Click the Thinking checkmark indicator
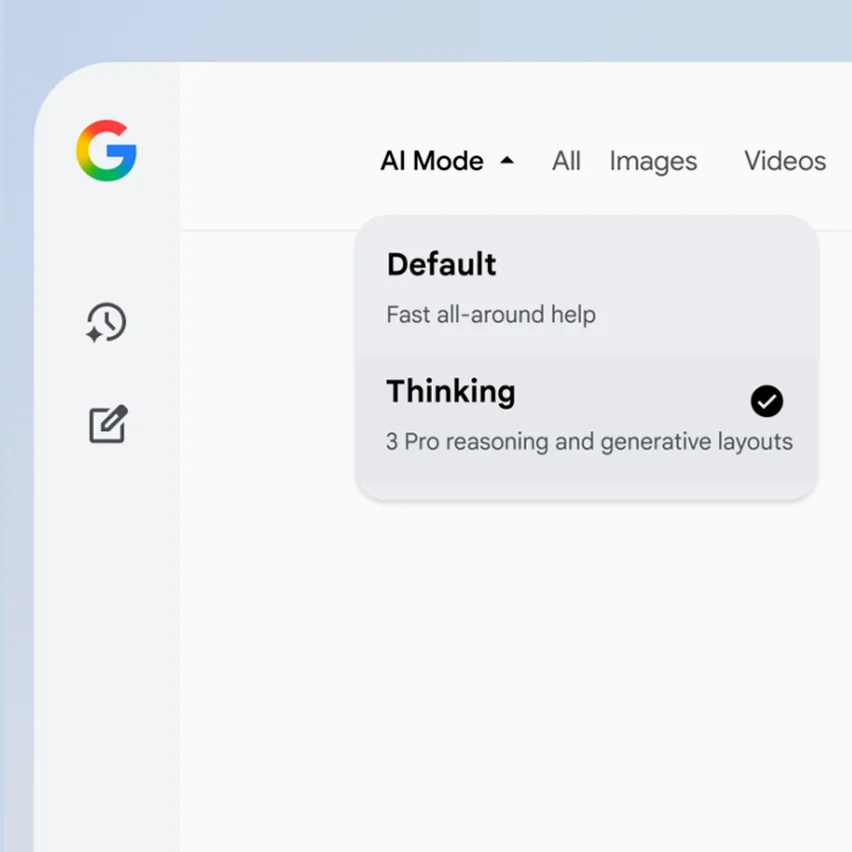Screen dimensions: 852x852 [x=767, y=401]
